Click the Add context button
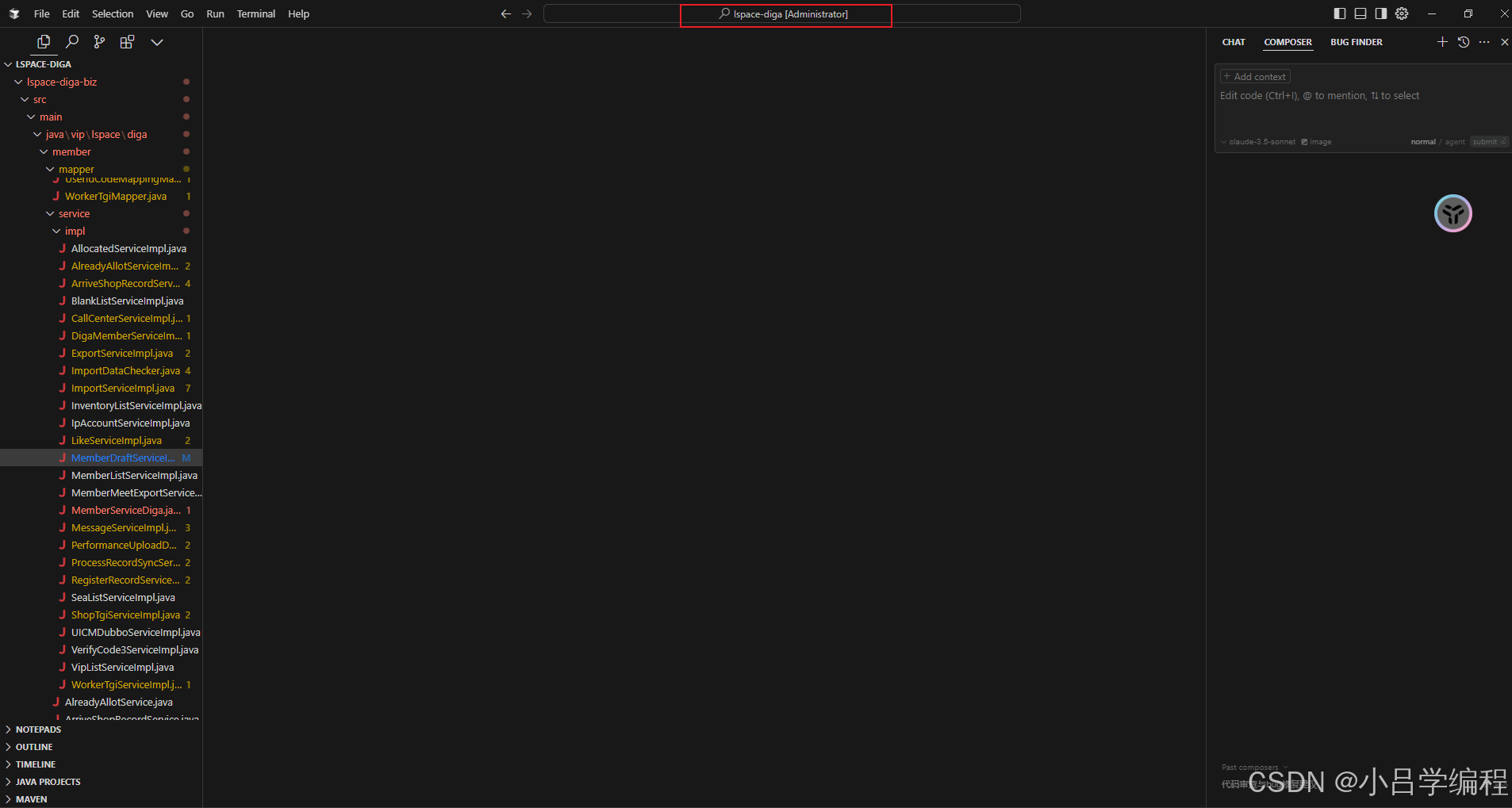This screenshot has width=1512, height=808. [x=1253, y=76]
